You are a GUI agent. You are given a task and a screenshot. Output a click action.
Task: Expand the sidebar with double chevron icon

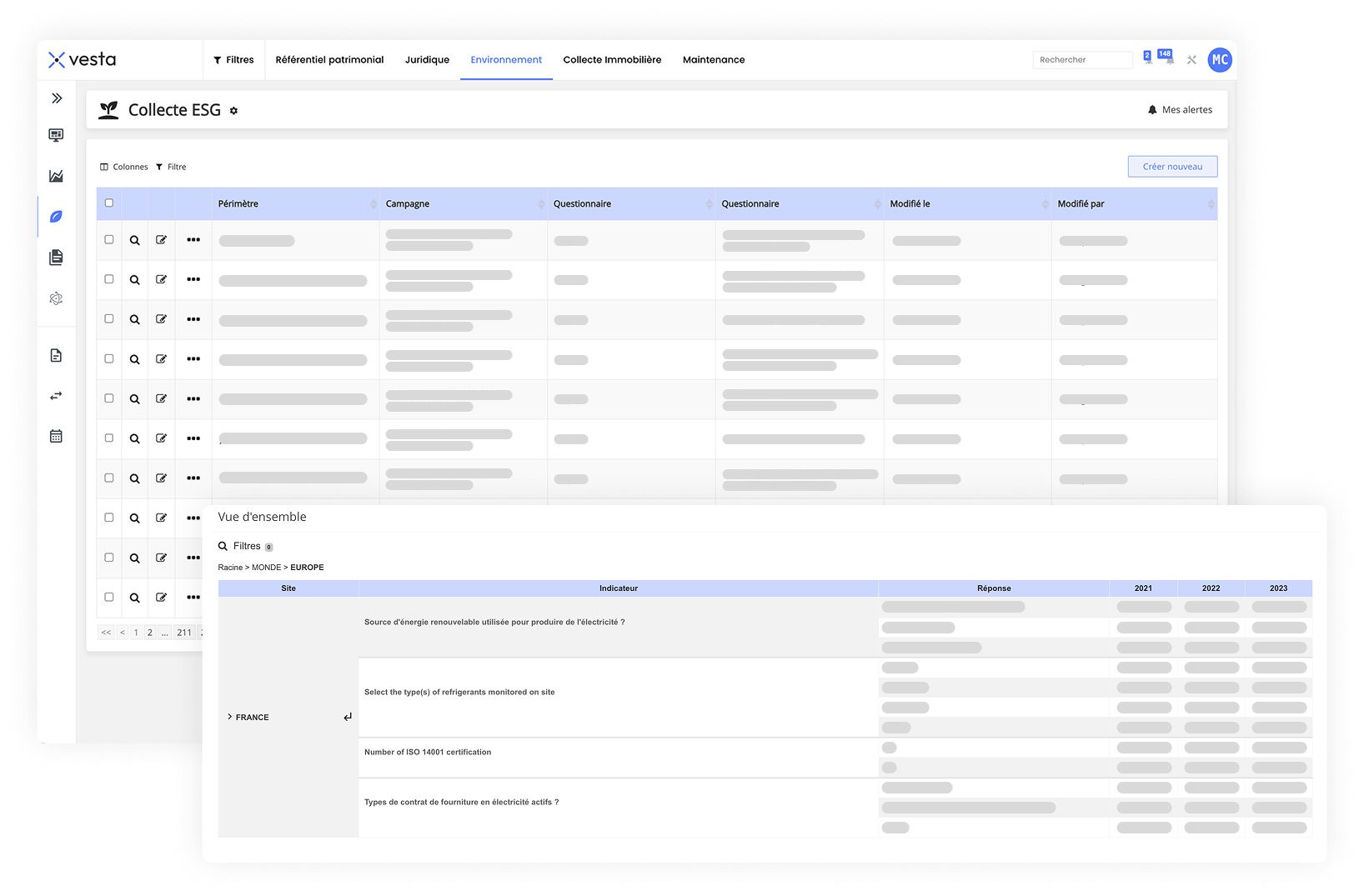tap(57, 98)
